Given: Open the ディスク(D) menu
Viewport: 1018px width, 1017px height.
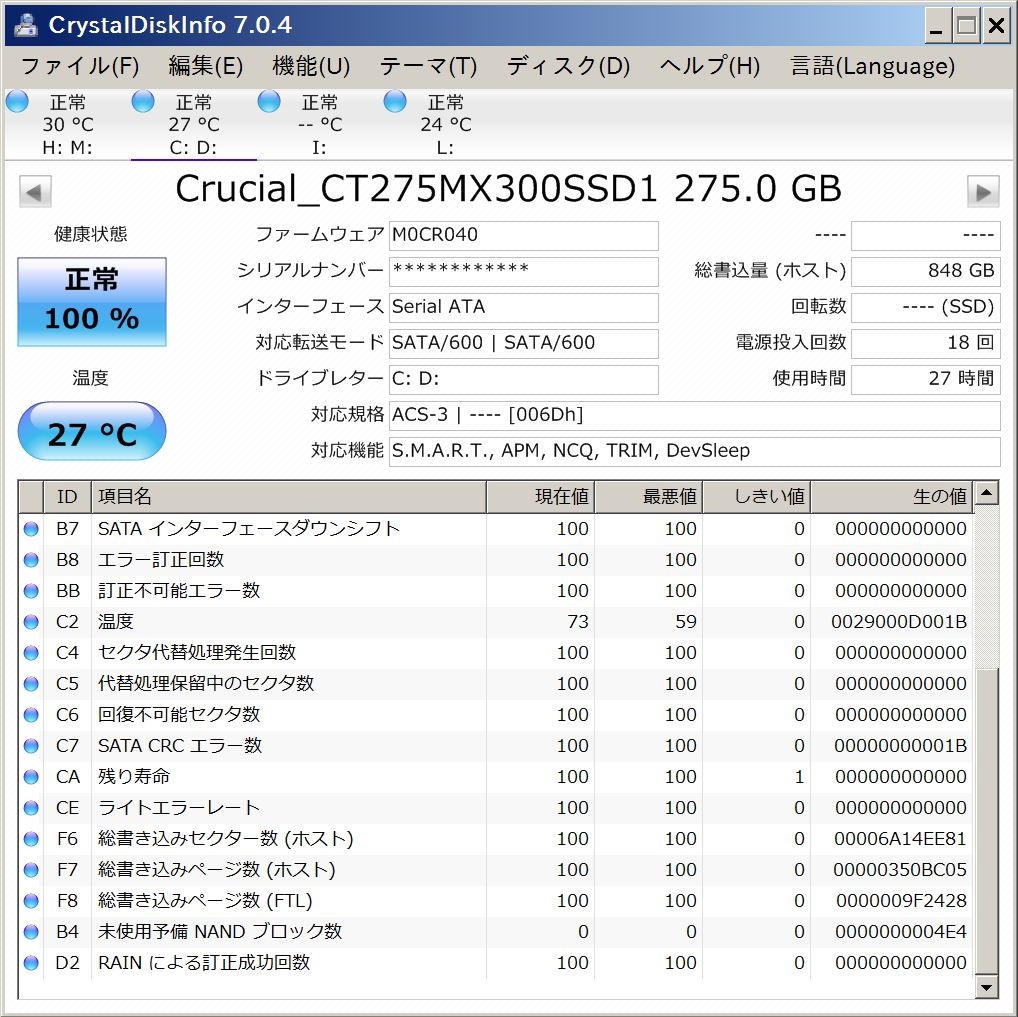Looking at the screenshot, I should point(568,66).
